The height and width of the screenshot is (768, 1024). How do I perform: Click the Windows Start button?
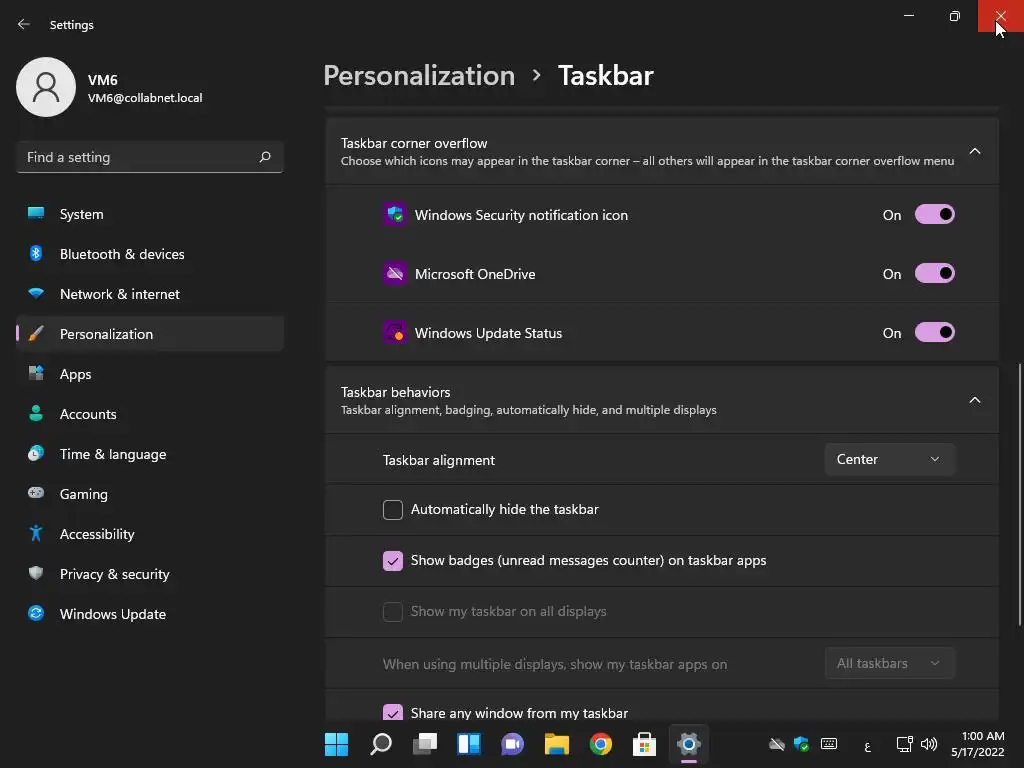click(x=336, y=744)
